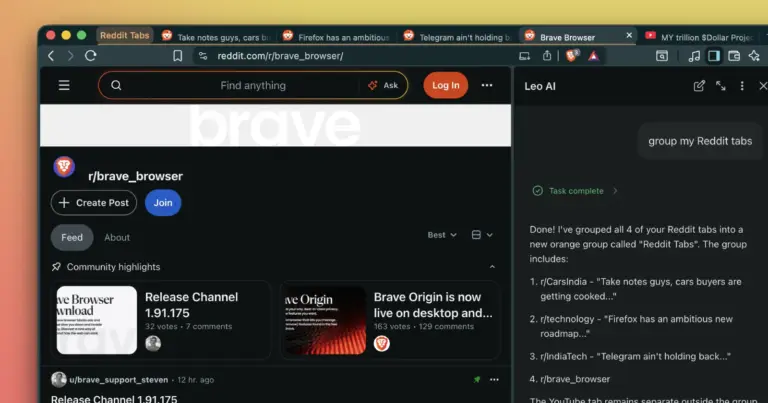Screen dimensions: 768x403
Task: Bookmark this page with the bookmark icon
Action: pos(178,56)
